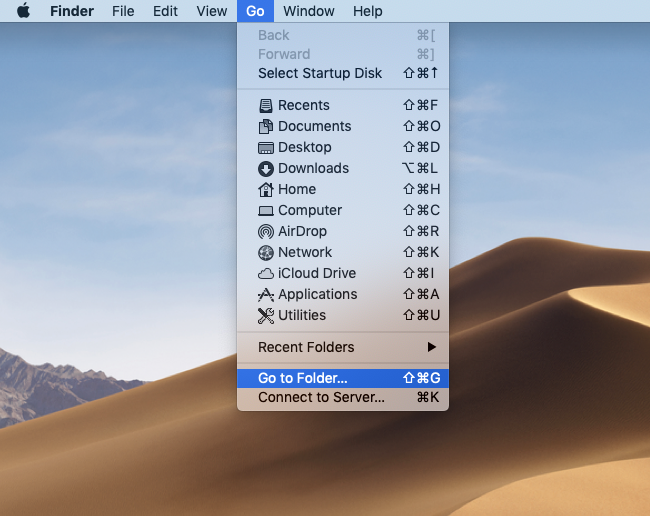The height and width of the screenshot is (516, 650).
Task: Choose Go to Folder… entry
Action: [343, 378]
